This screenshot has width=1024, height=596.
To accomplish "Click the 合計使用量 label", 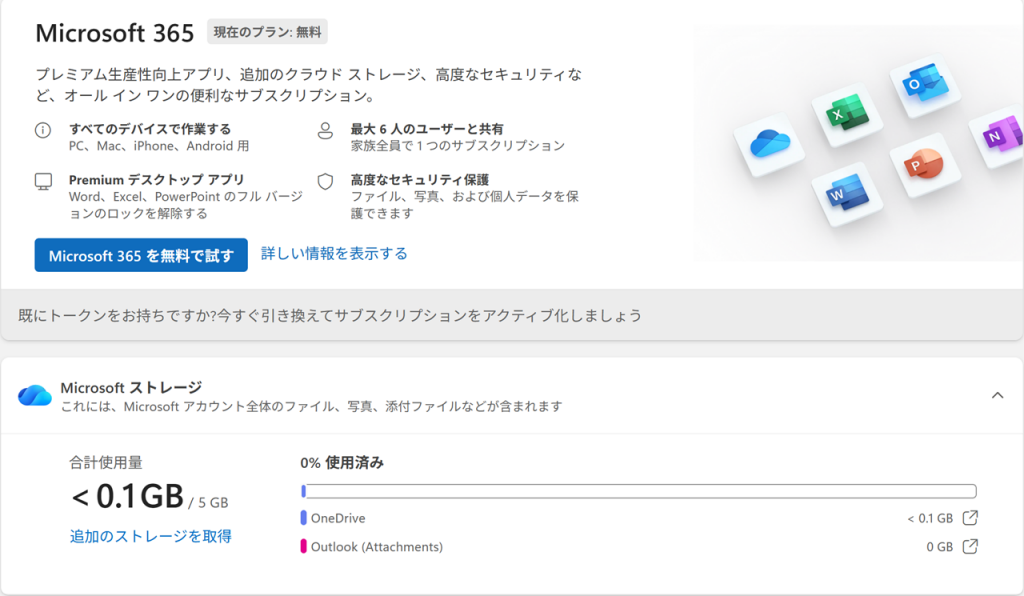I will [x=106, y=463].
